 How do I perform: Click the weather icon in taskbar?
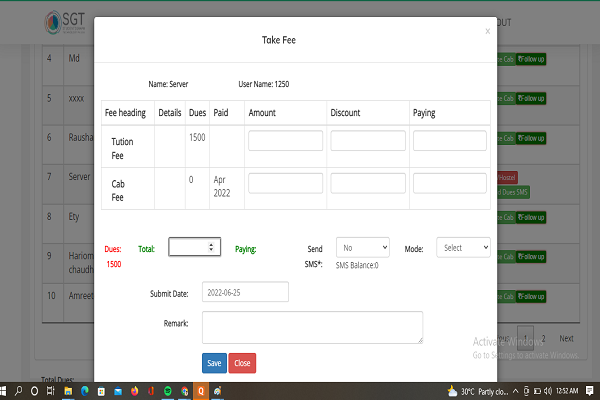coord(453,390)
